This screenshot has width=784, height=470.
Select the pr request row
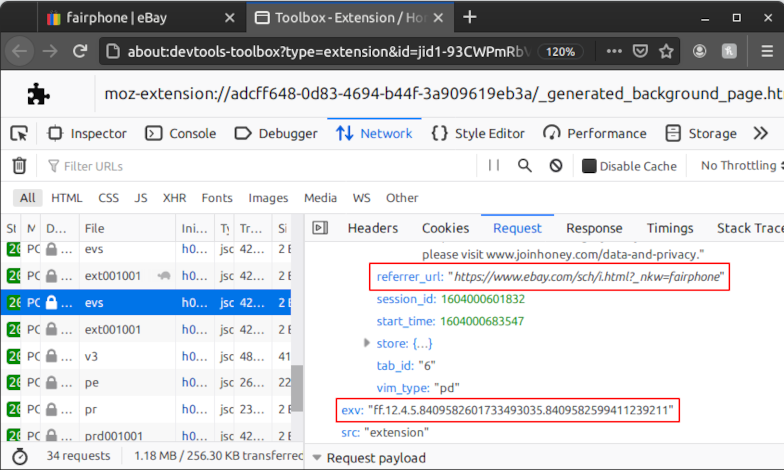coord(146,410)
